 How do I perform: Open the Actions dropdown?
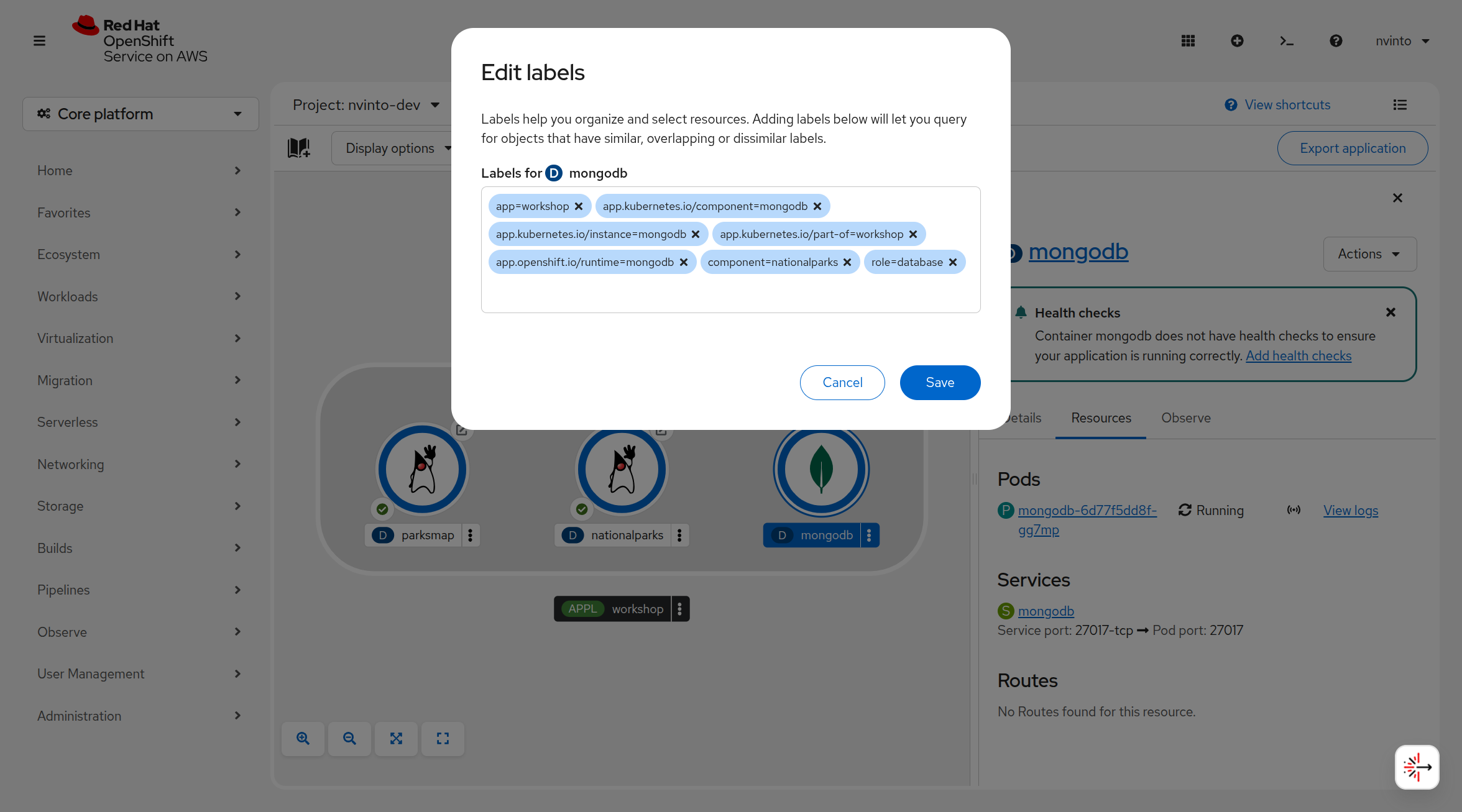1370,254
